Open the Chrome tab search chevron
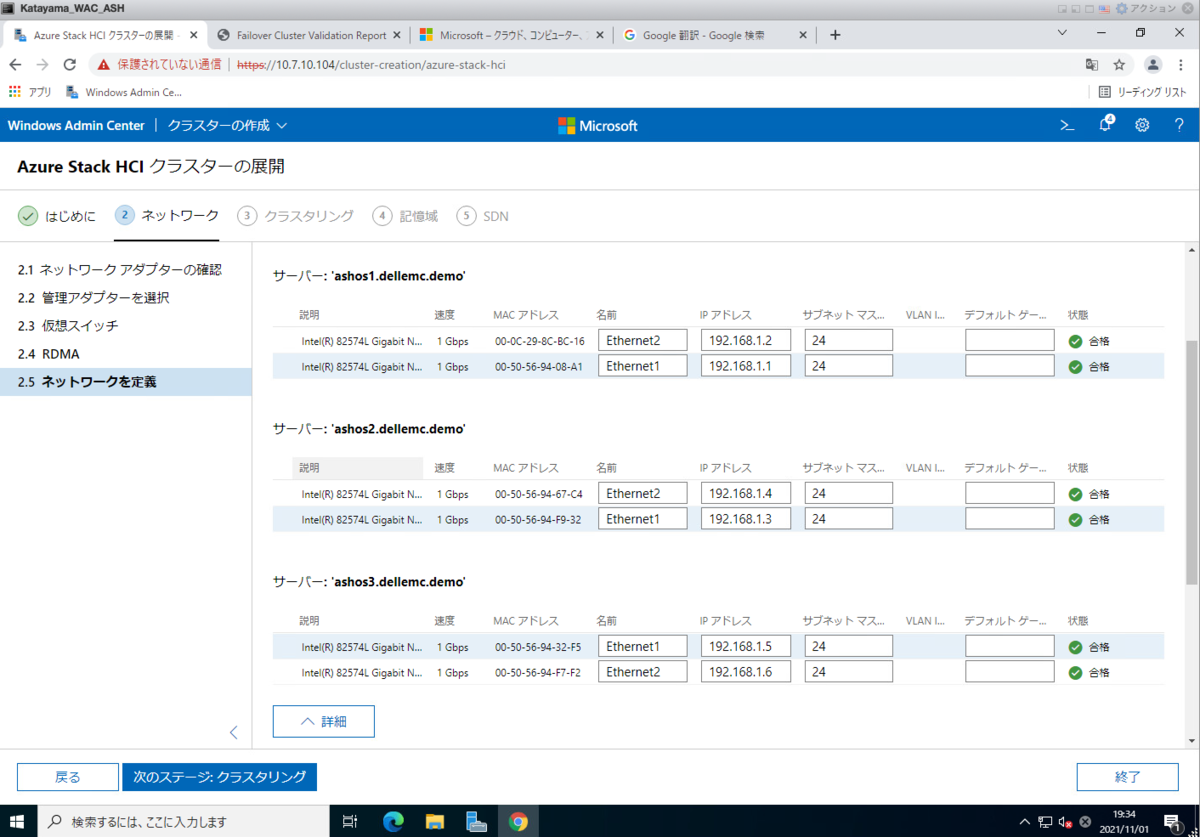 pos(1062,33)
